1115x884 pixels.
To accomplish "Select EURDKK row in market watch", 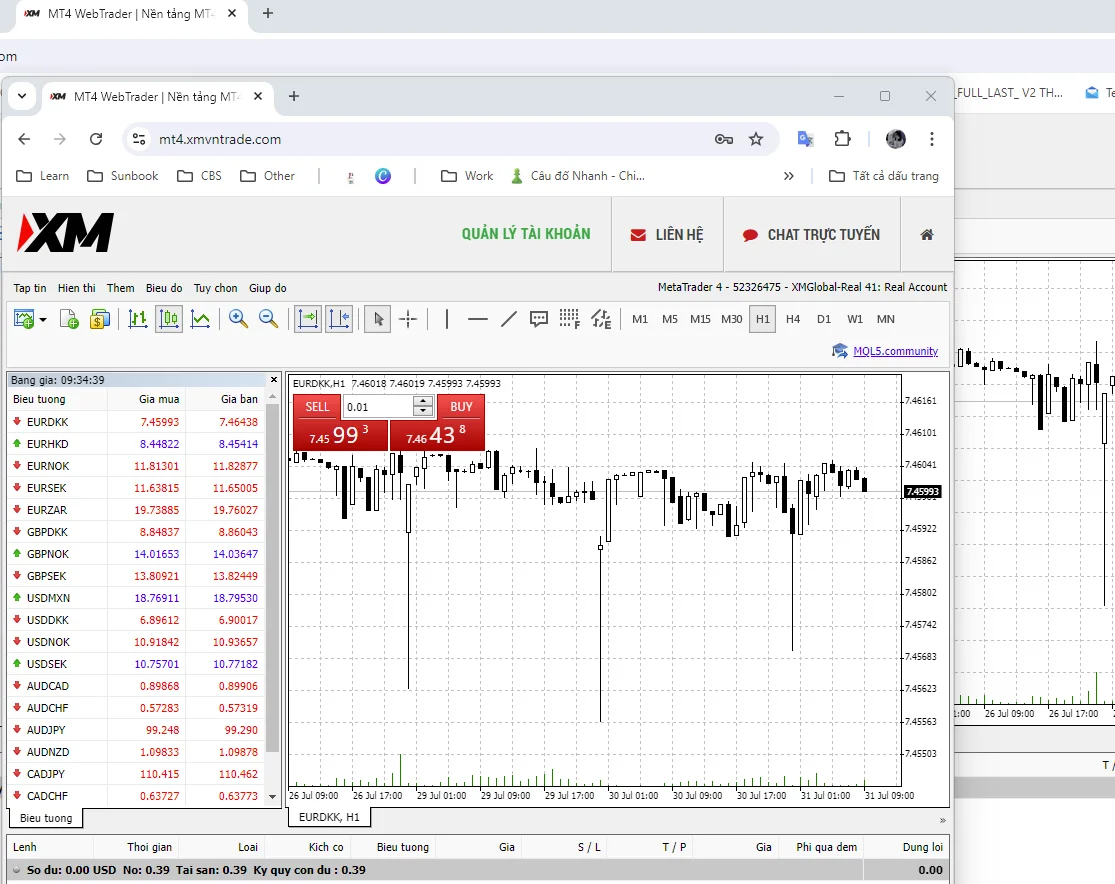I will click(x=136, y=422).
